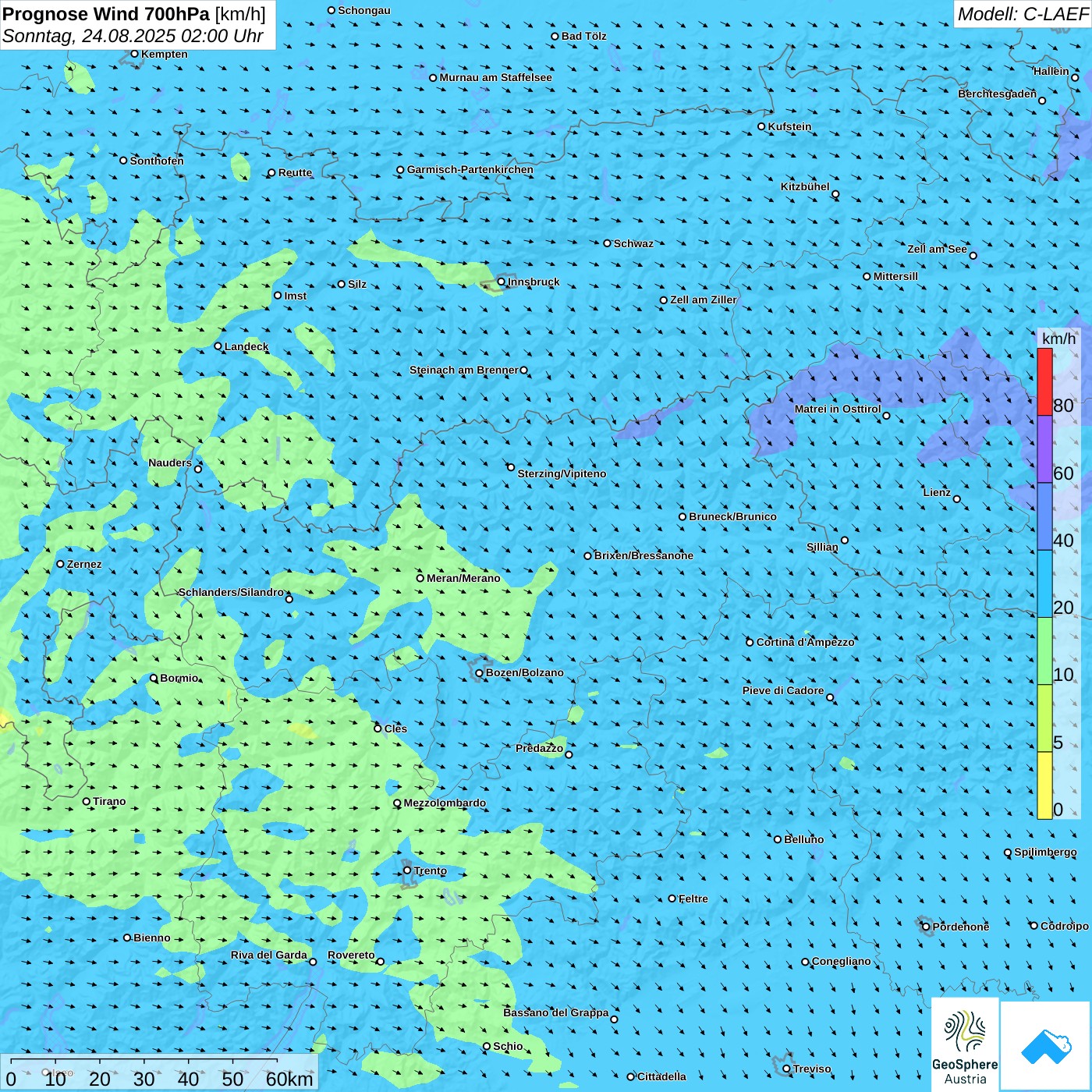Click the 'Rovereto' label

pos(351,955)
